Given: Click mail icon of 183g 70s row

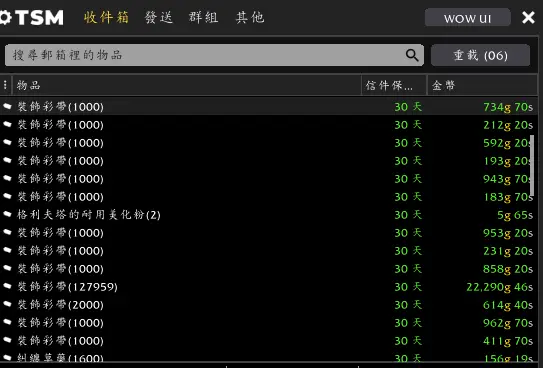Looking at the screenshot, I should click(x=8, y=196).
